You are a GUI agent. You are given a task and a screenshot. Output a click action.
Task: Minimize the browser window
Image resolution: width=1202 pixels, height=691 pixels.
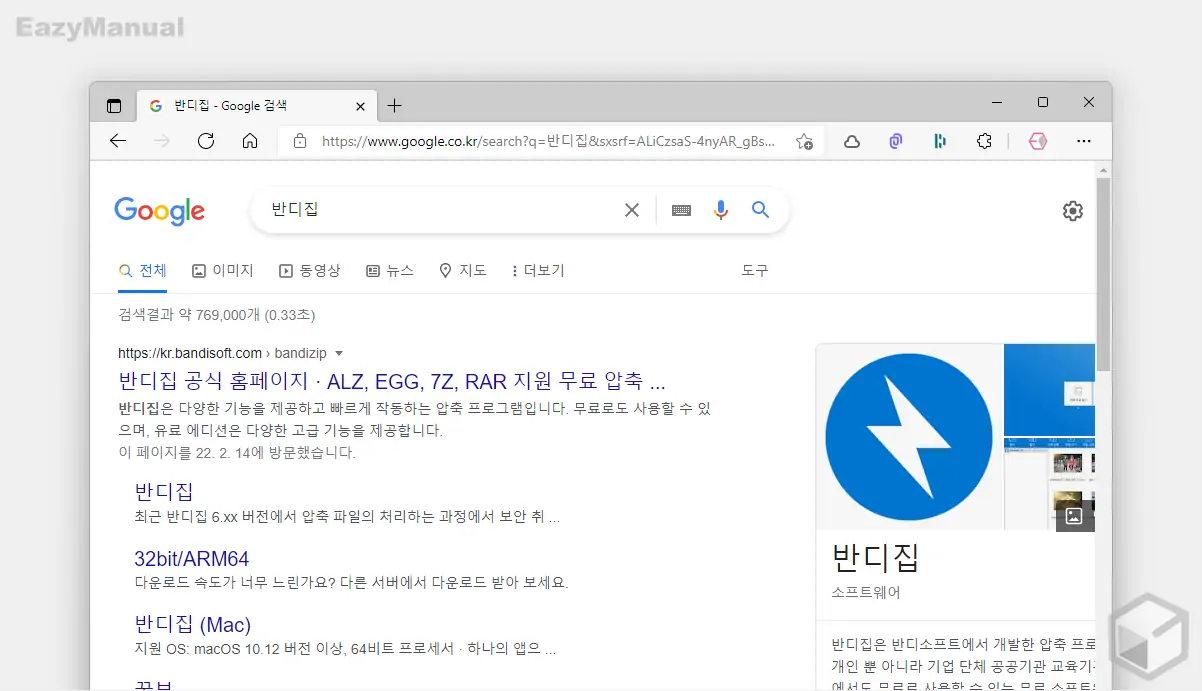click(x=997, y=103)
